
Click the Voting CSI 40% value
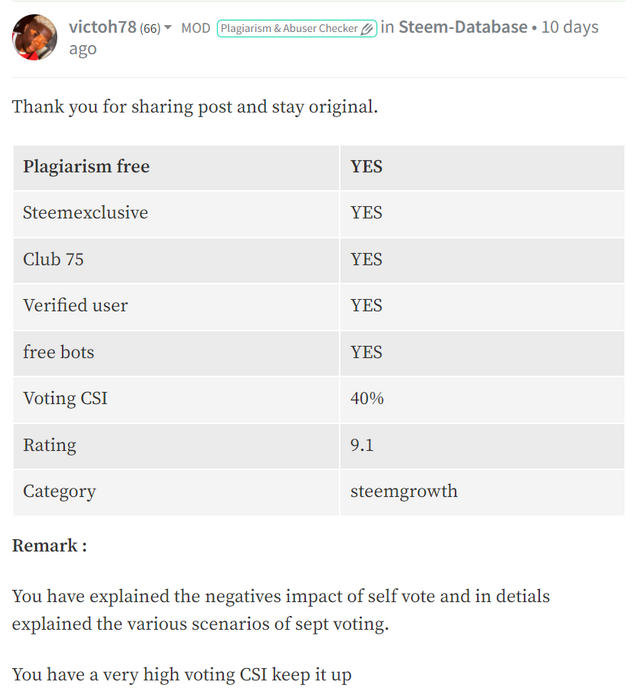pyautogui.click(x=367, y=399)
